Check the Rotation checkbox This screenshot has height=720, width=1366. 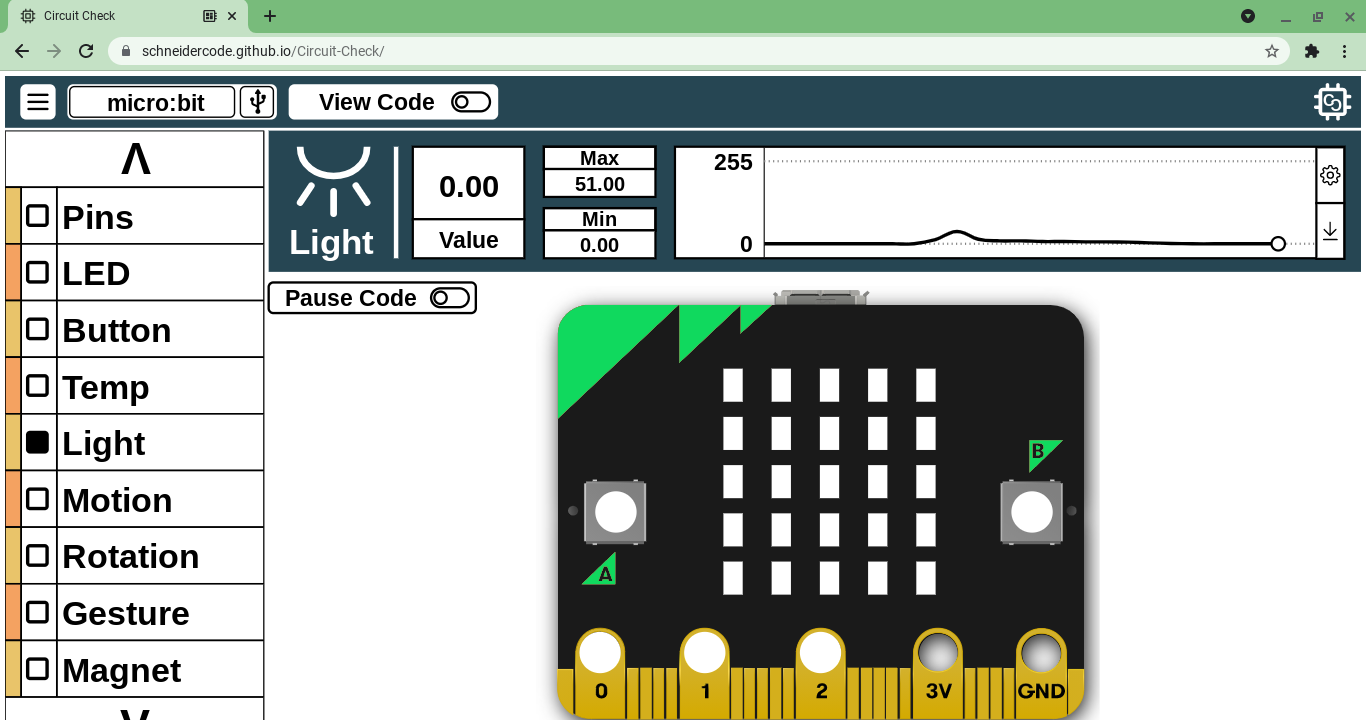38,555
